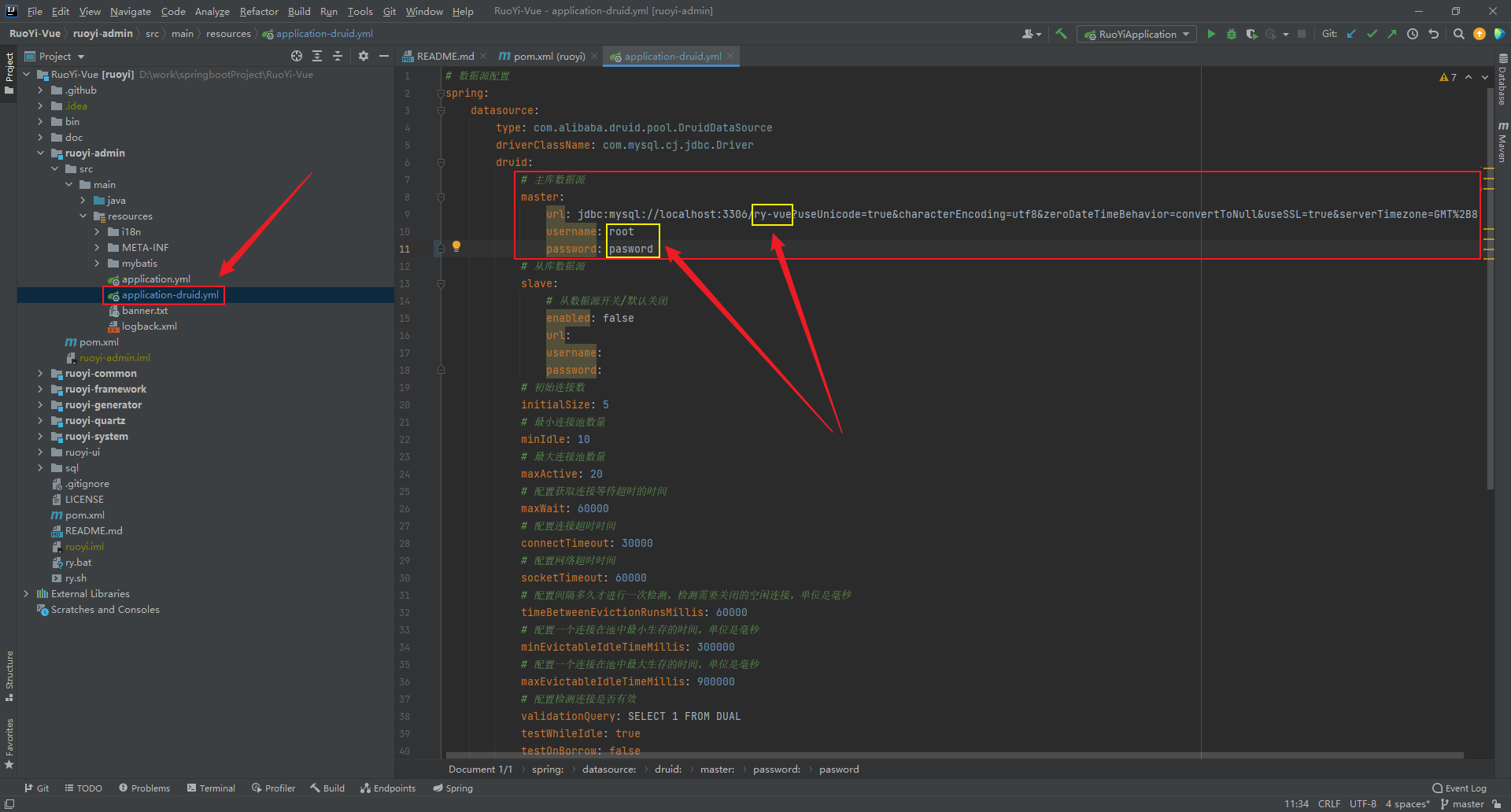This screenshot has width=1511, height=812.
Task: Run with coverage icon in toolbar
Action: click(1251, 34)
